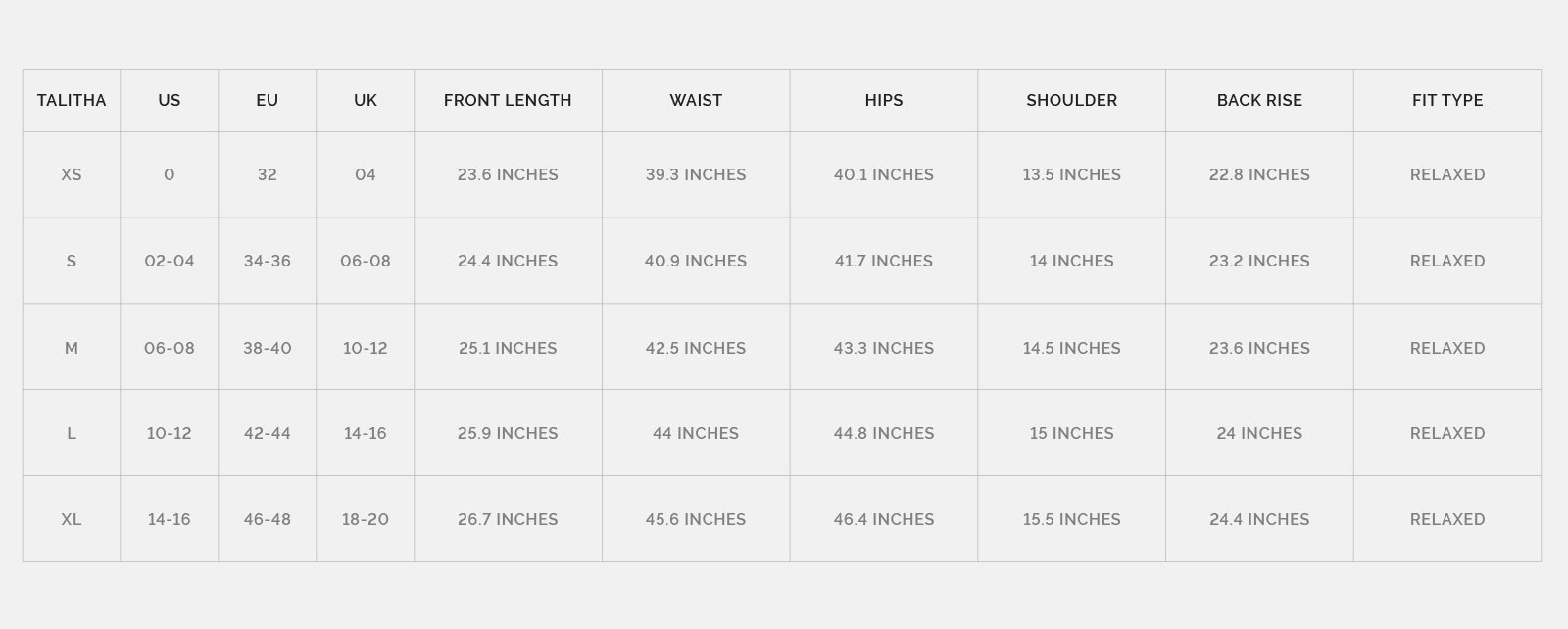Screen dimensions: 1568x629
Task: Click the 44 INCHES waist cell
Action: [696, 433]
